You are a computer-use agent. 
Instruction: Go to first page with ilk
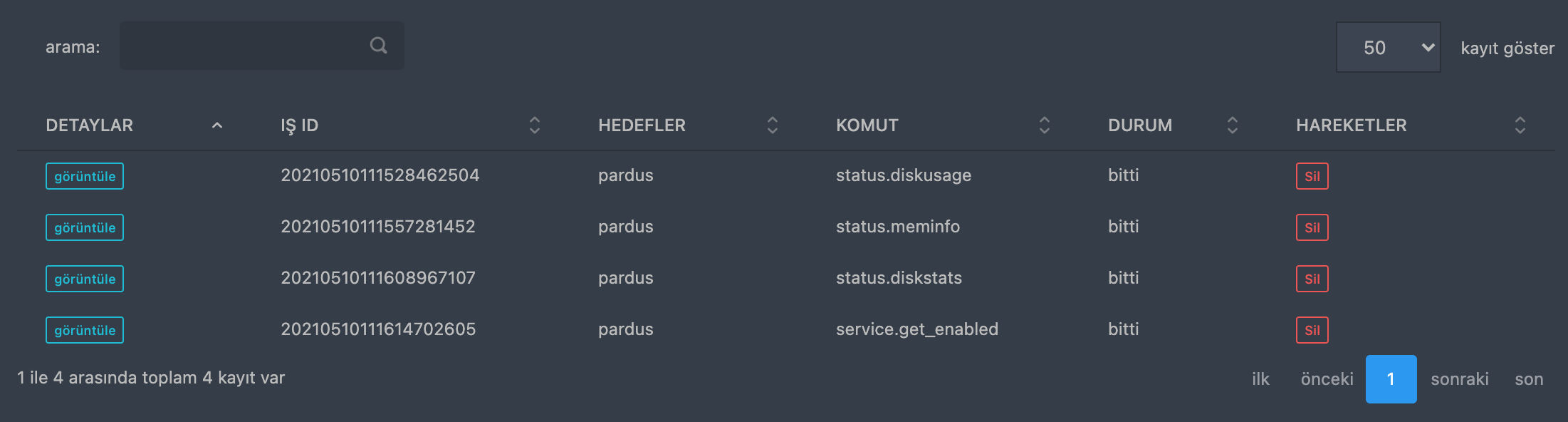pyautogui.click(x=1260, y=379)
